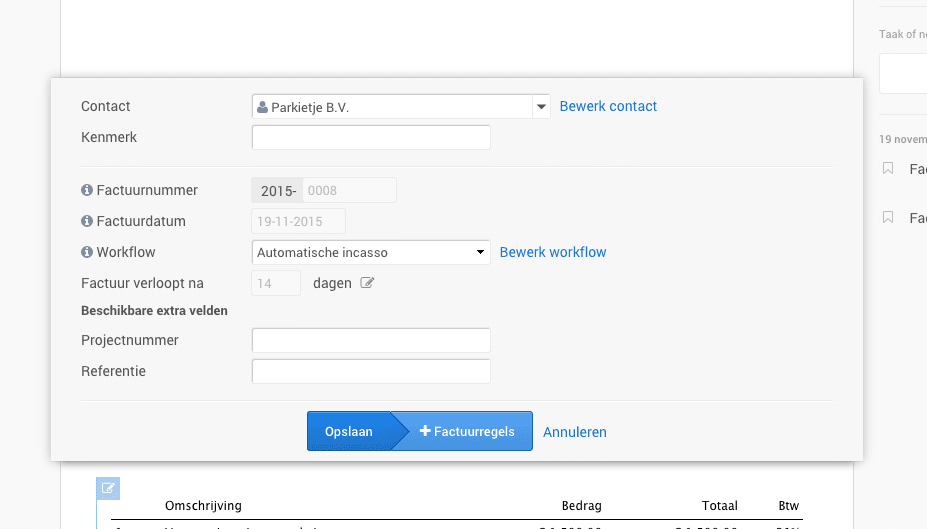Toggle the second bookmark icon in sidebar
The height and width of the screenshot is (529, 927).
[887, 217]
